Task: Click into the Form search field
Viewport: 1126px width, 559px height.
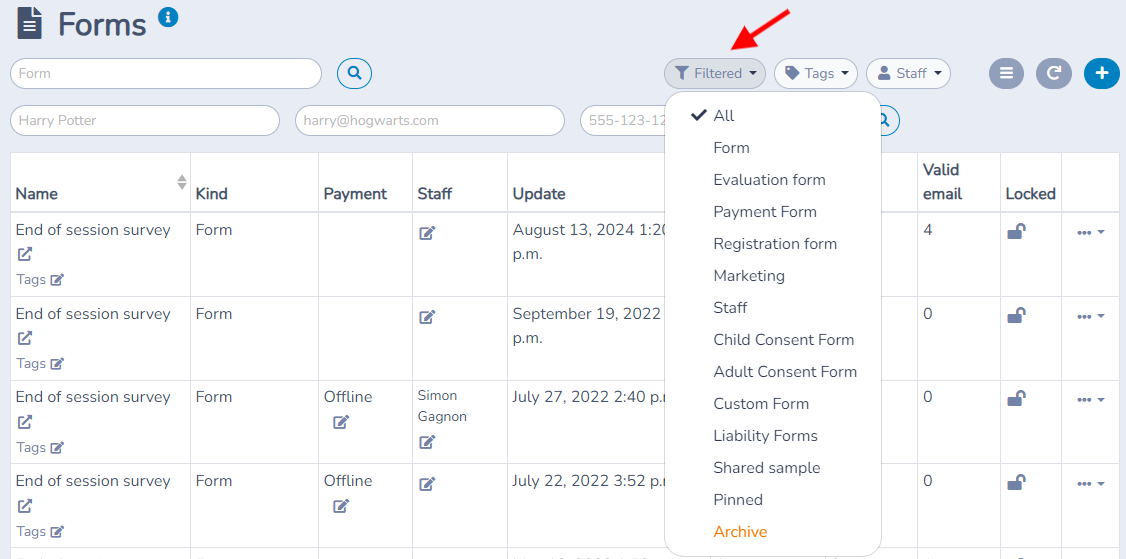Action: (x=166, y=73)
